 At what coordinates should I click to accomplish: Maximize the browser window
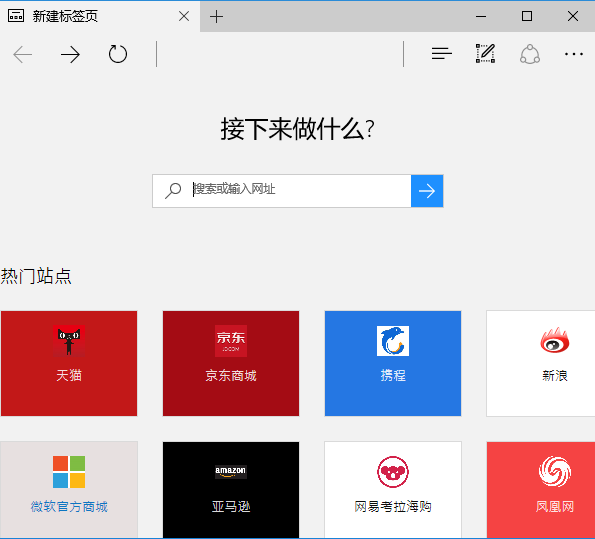coord(527,16)
